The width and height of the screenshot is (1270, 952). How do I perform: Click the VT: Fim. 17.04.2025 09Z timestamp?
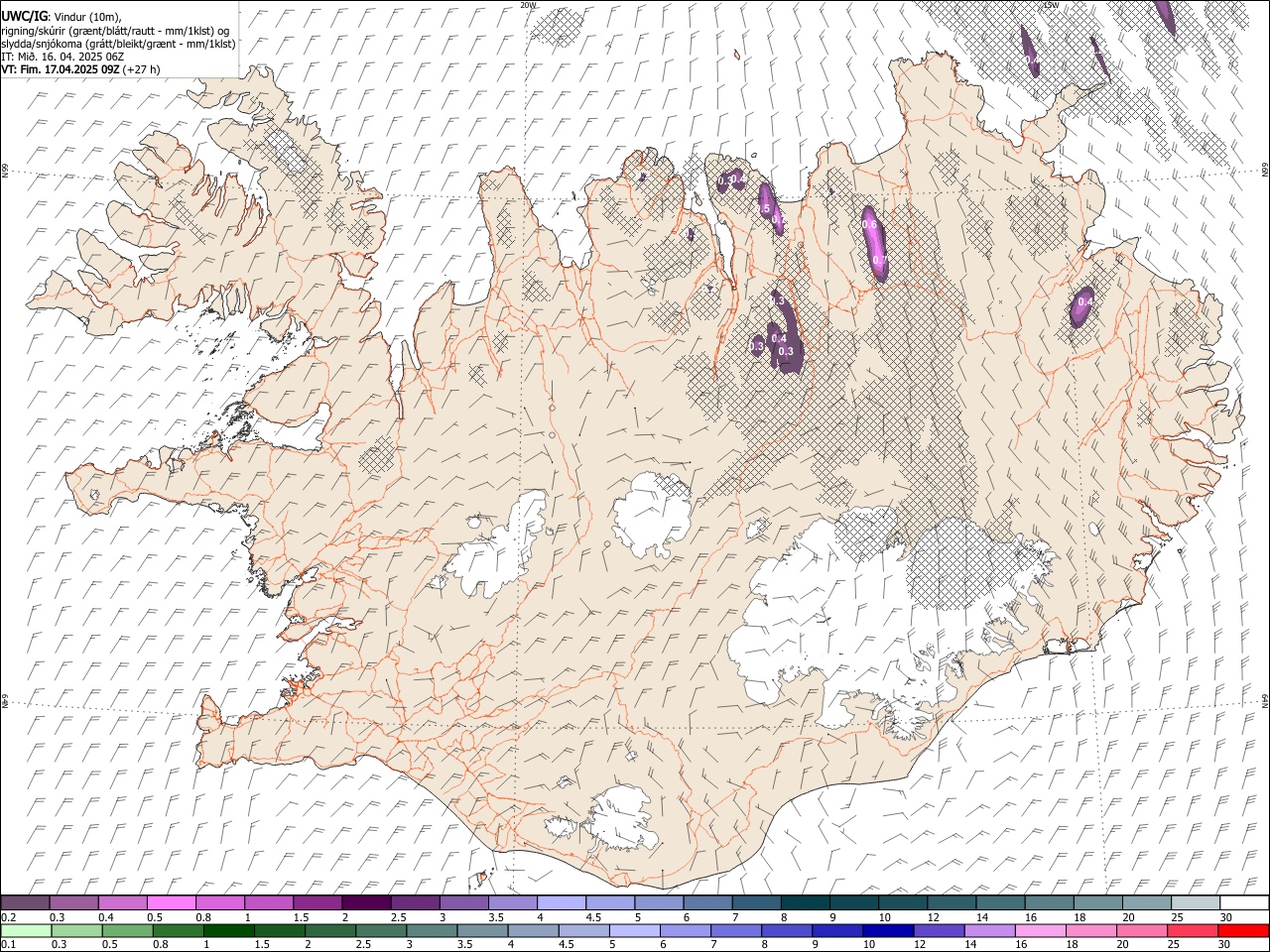[x=61, y=69]
